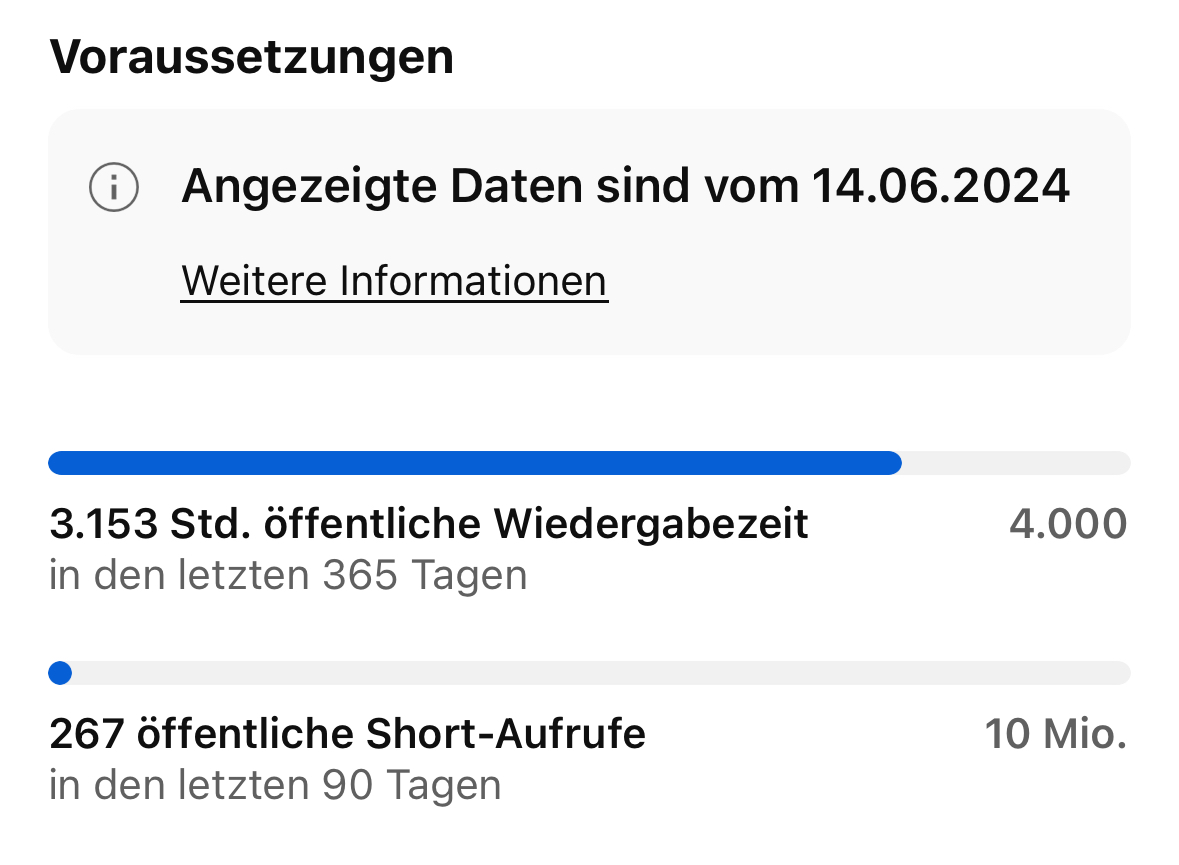The image size is (1179, 865).
Task: Click the 10 Mio. target value
Action: (x=1055, y=735)
